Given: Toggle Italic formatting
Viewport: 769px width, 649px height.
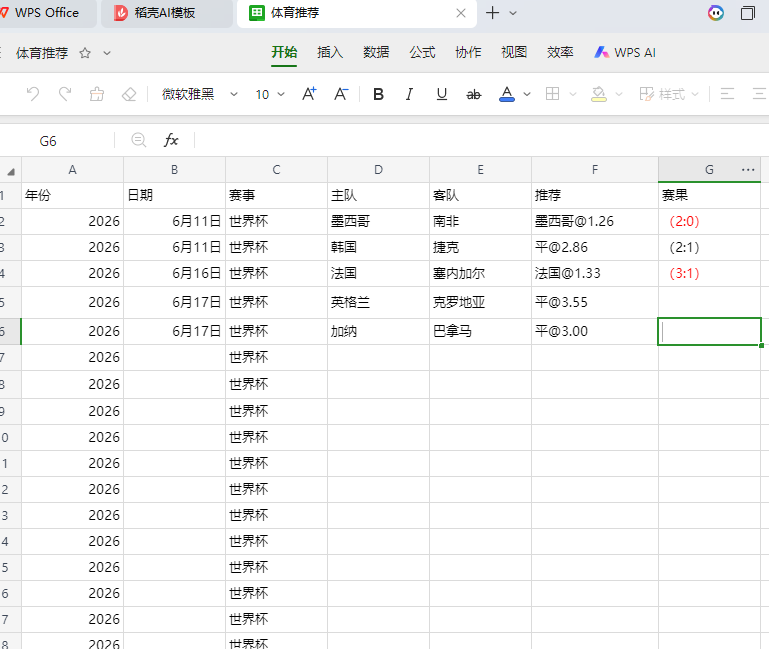Looking at the screenshot, I should point(409,94).
